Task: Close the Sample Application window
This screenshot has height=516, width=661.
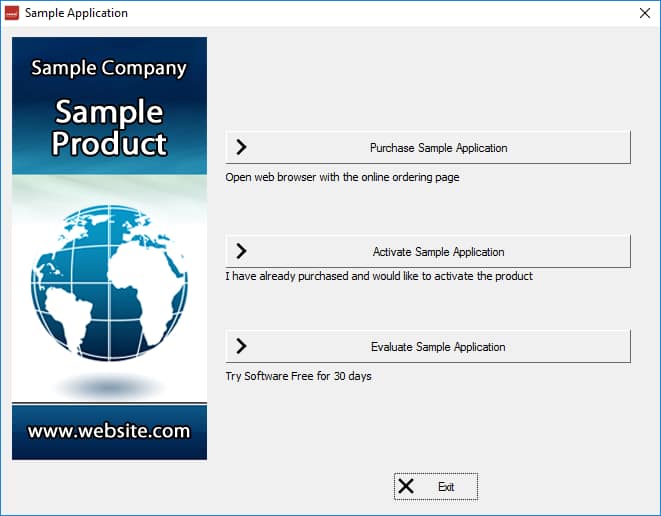Action: (x=644, y=13)
